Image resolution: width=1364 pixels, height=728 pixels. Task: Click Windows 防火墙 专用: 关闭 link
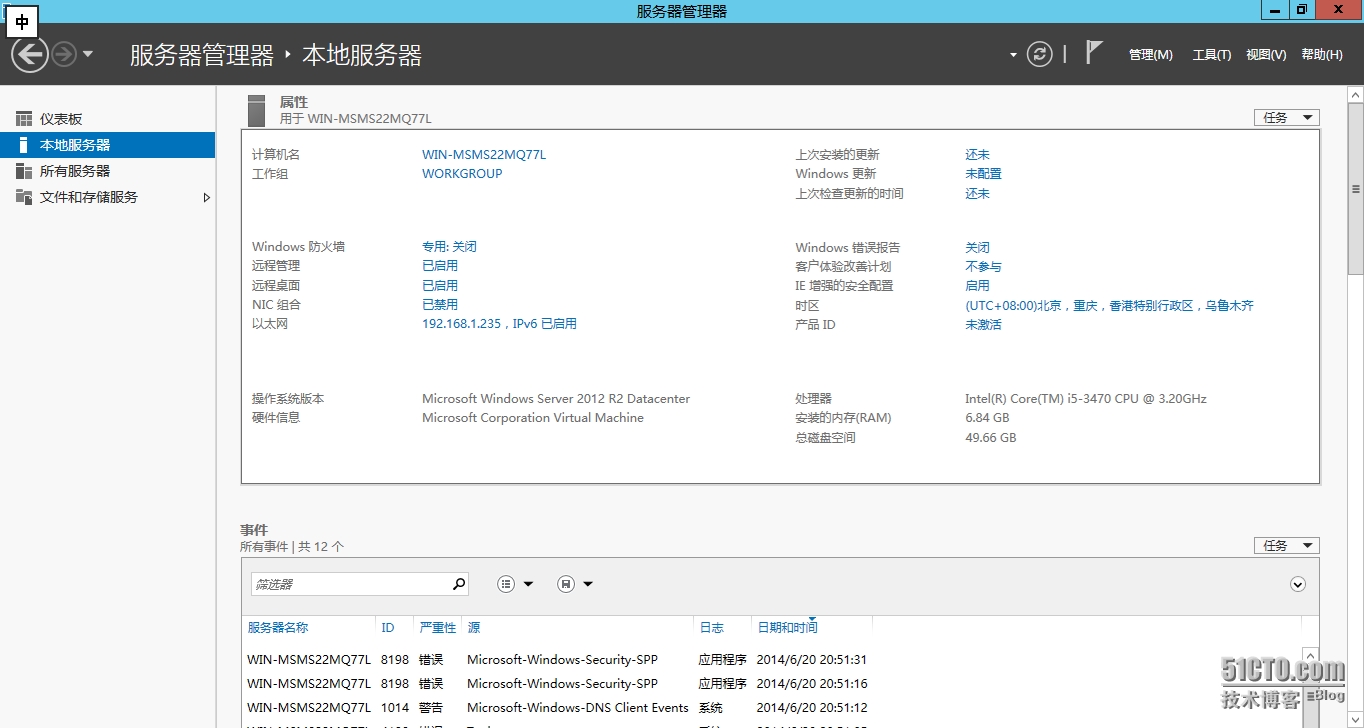click(x=449, y=247)
